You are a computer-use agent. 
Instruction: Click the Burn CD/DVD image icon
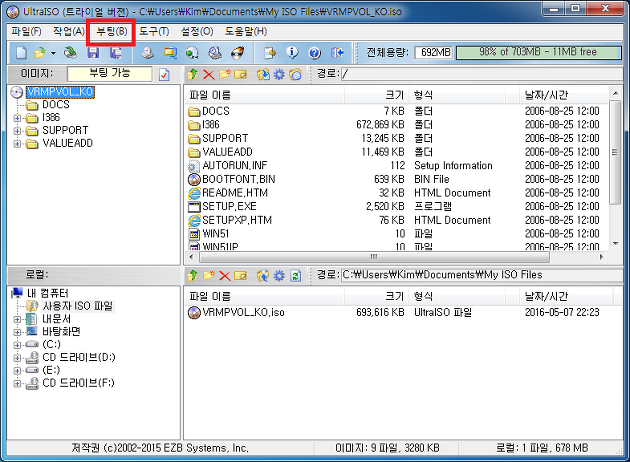[237, 53]
